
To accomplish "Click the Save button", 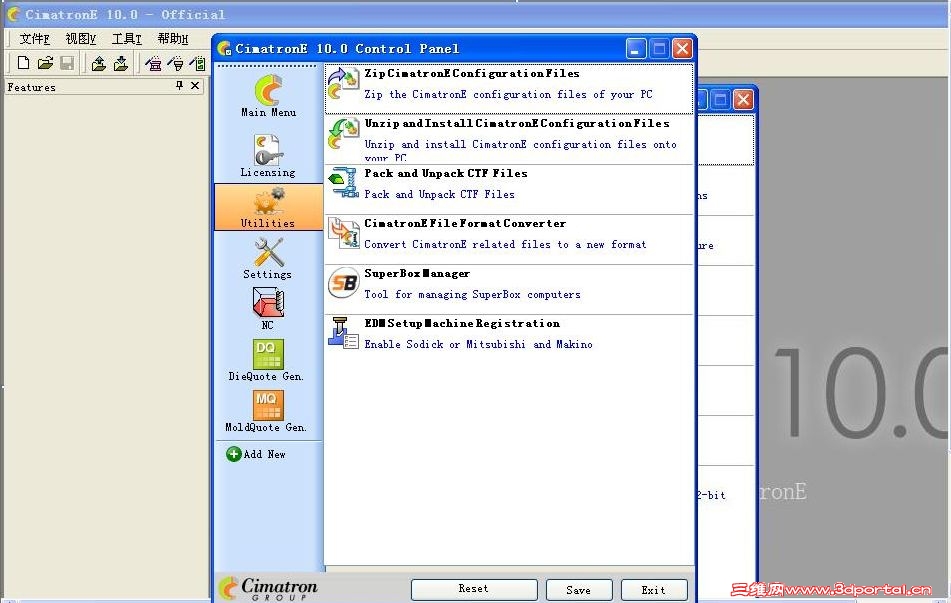I will (x=578, y=590).
